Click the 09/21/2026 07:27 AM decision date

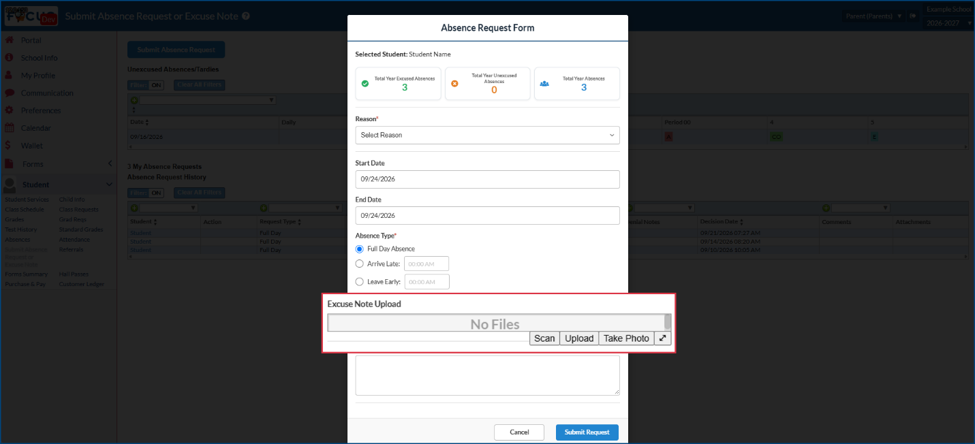tap(730, 233)
